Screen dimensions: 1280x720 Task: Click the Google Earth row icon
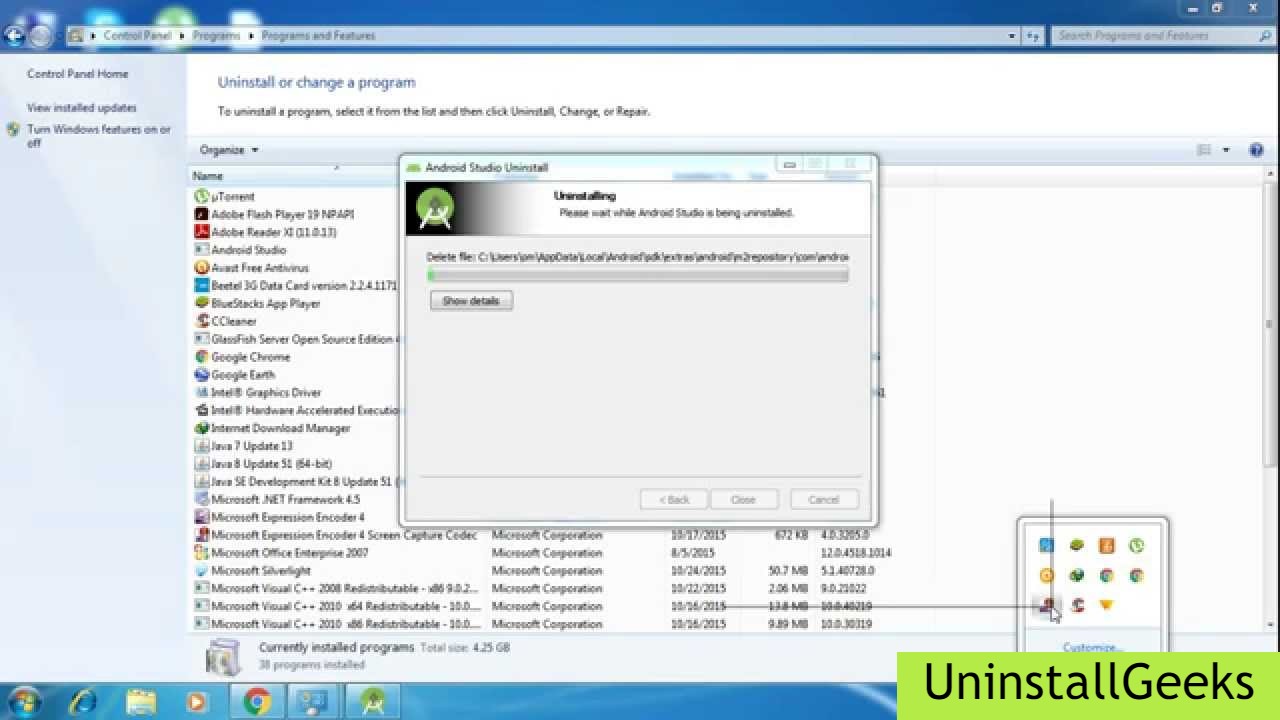coord(201,375)
